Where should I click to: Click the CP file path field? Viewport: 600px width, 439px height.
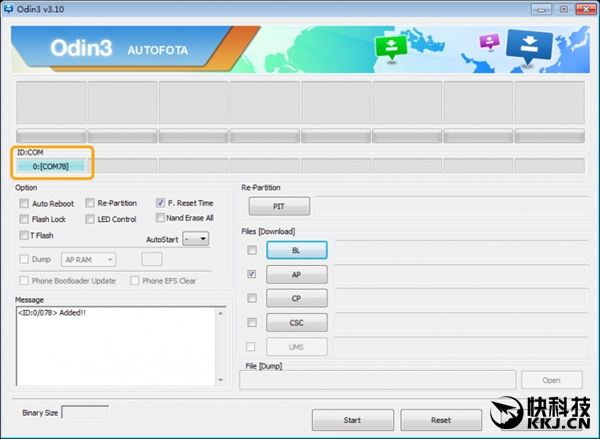pos(462,298)
